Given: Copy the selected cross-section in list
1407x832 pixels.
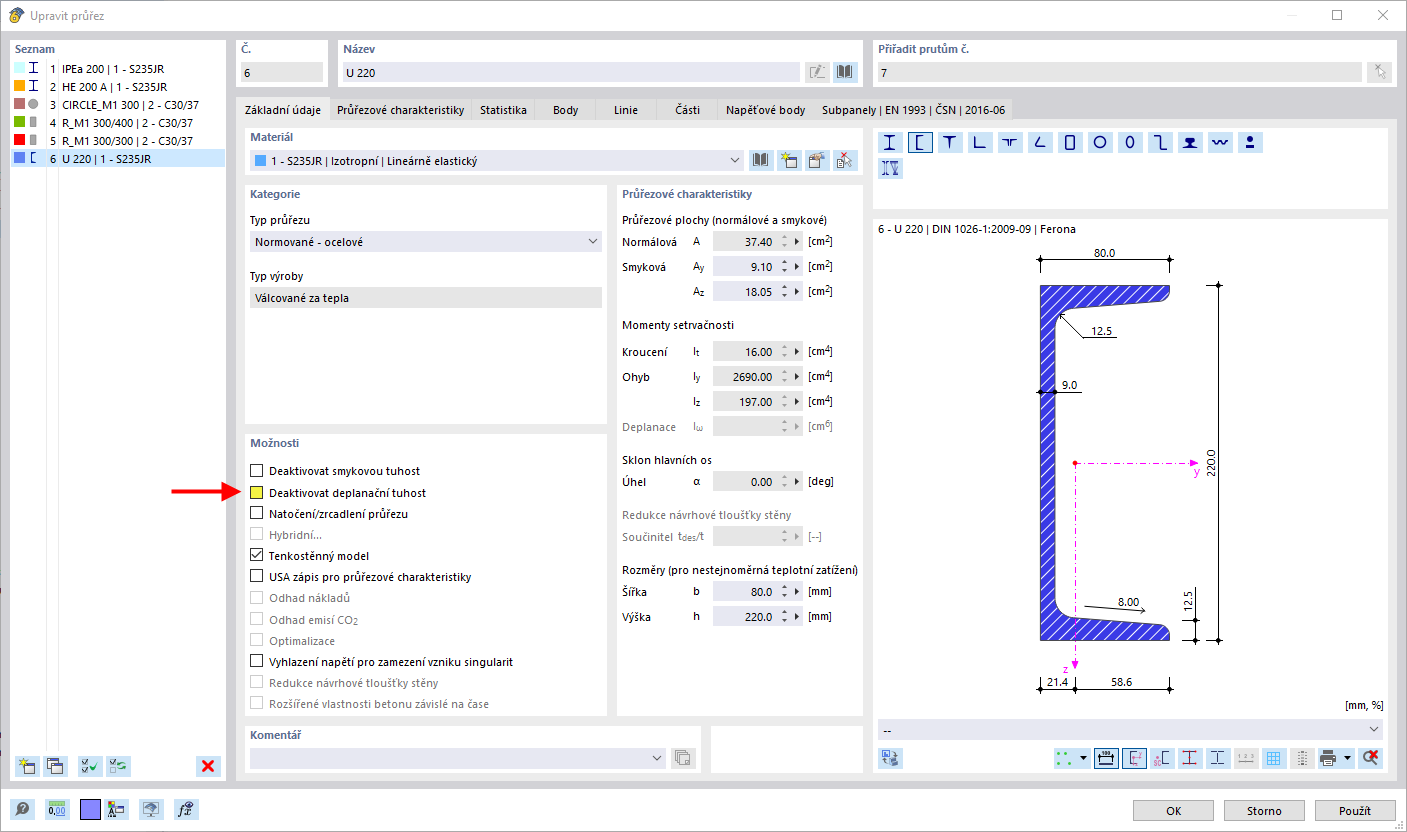Looking at the screenshot, I should click(55, 766).
